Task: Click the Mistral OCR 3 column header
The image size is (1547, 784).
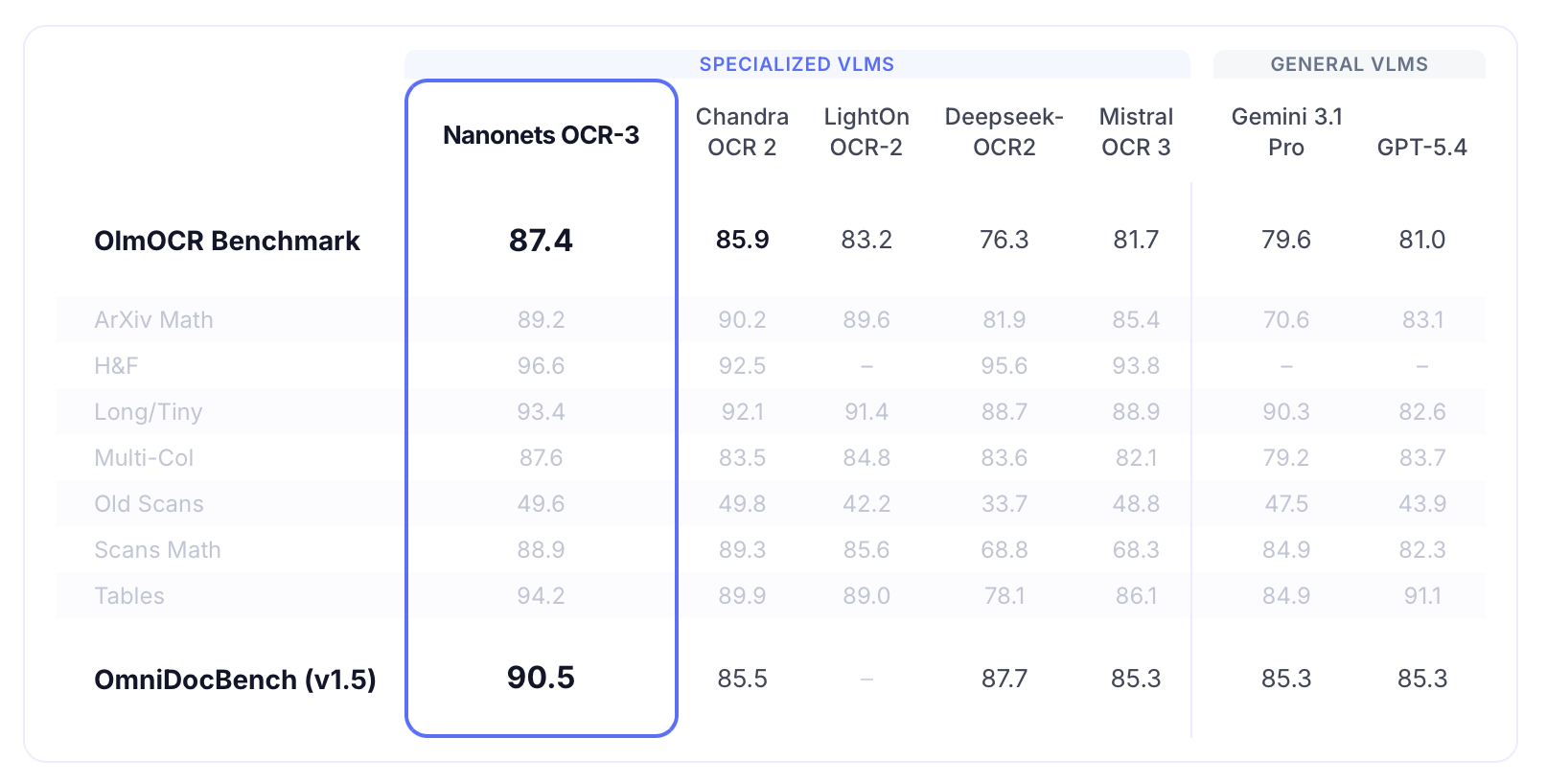Action: [x=1136, y=131]
